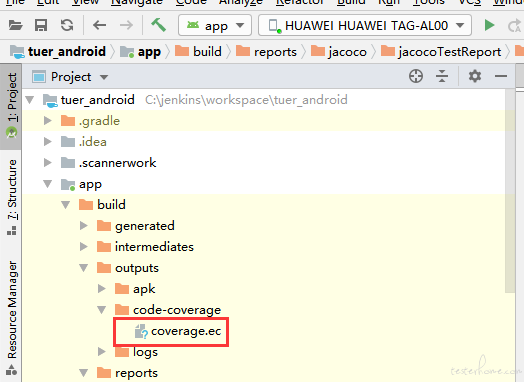Click tuer_android in the breadcrumb bar

58,52
